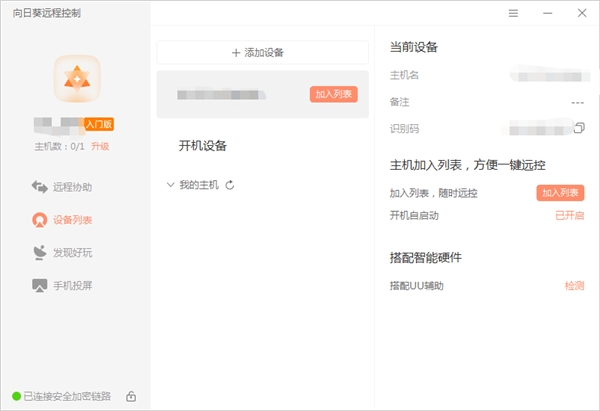Open 手机投屏 from the sidebar icon

(x=40, y=285)
